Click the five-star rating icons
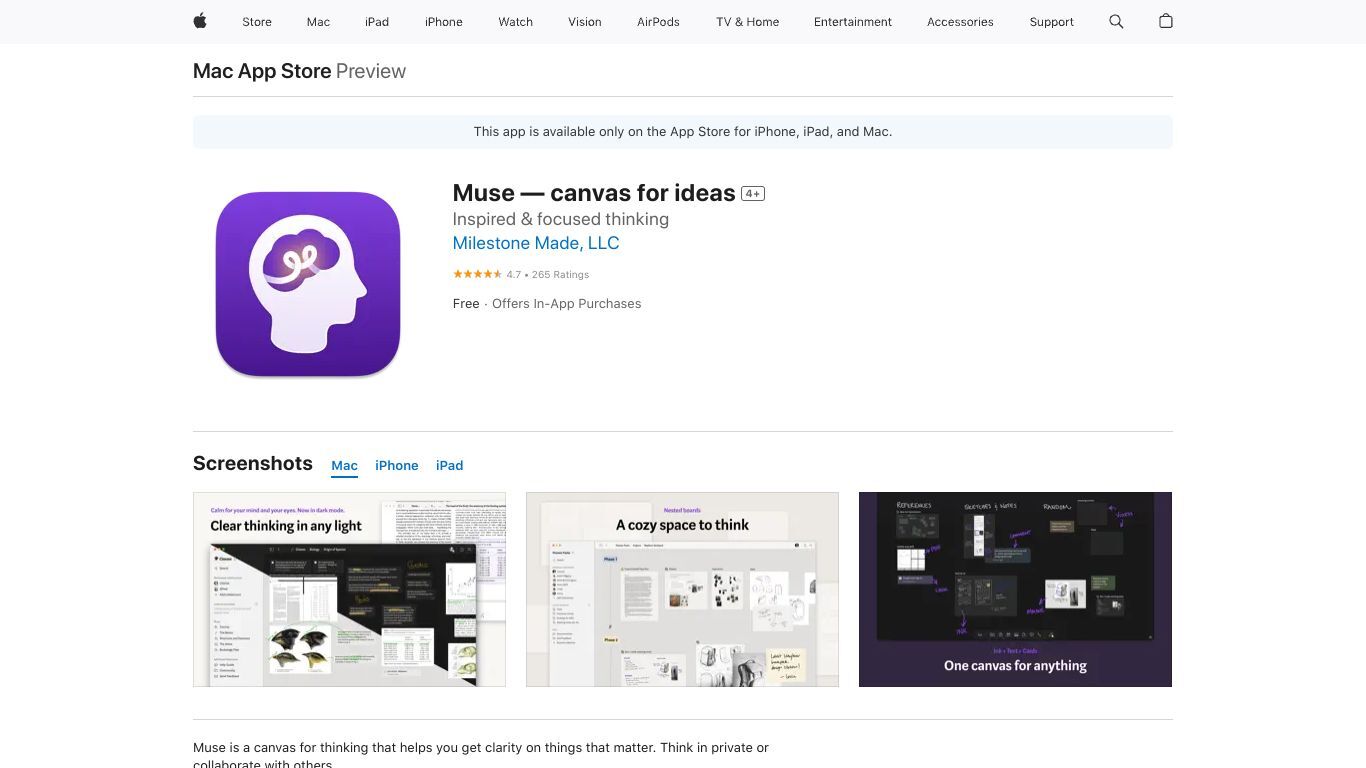The height and width of the screenshot is (768, 1366). (x=477, y=274)
